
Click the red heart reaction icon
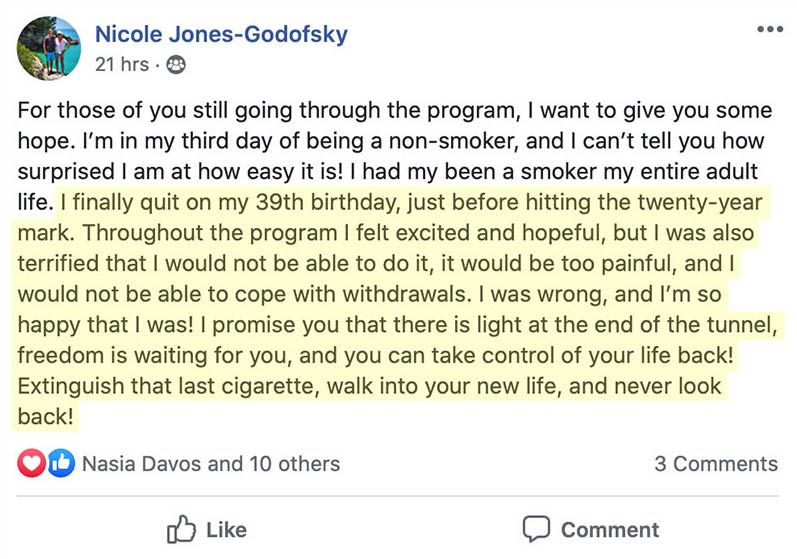(x=32, y=463)
